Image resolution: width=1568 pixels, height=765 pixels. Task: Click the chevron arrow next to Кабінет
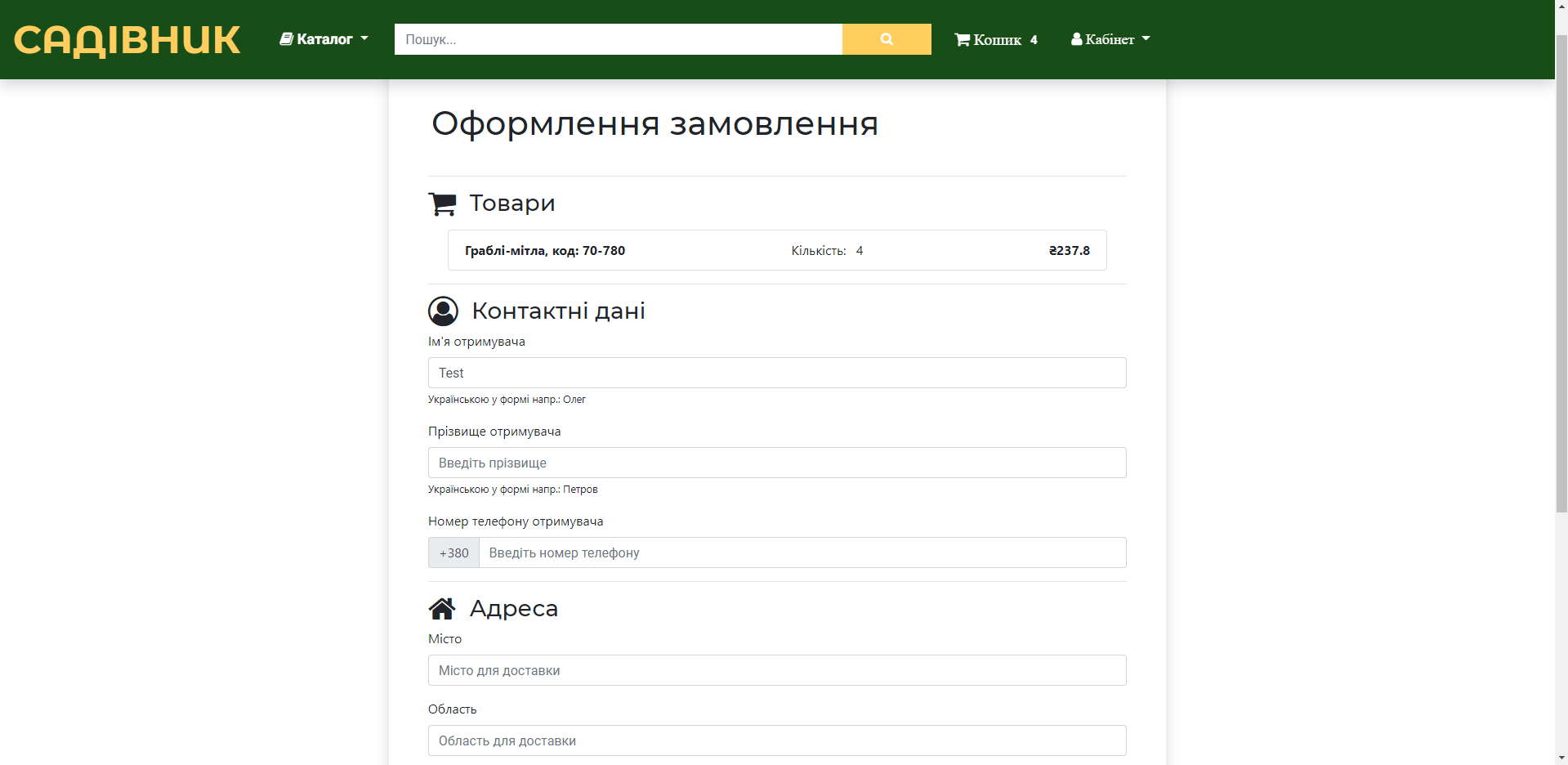(x=1146, y=38)
